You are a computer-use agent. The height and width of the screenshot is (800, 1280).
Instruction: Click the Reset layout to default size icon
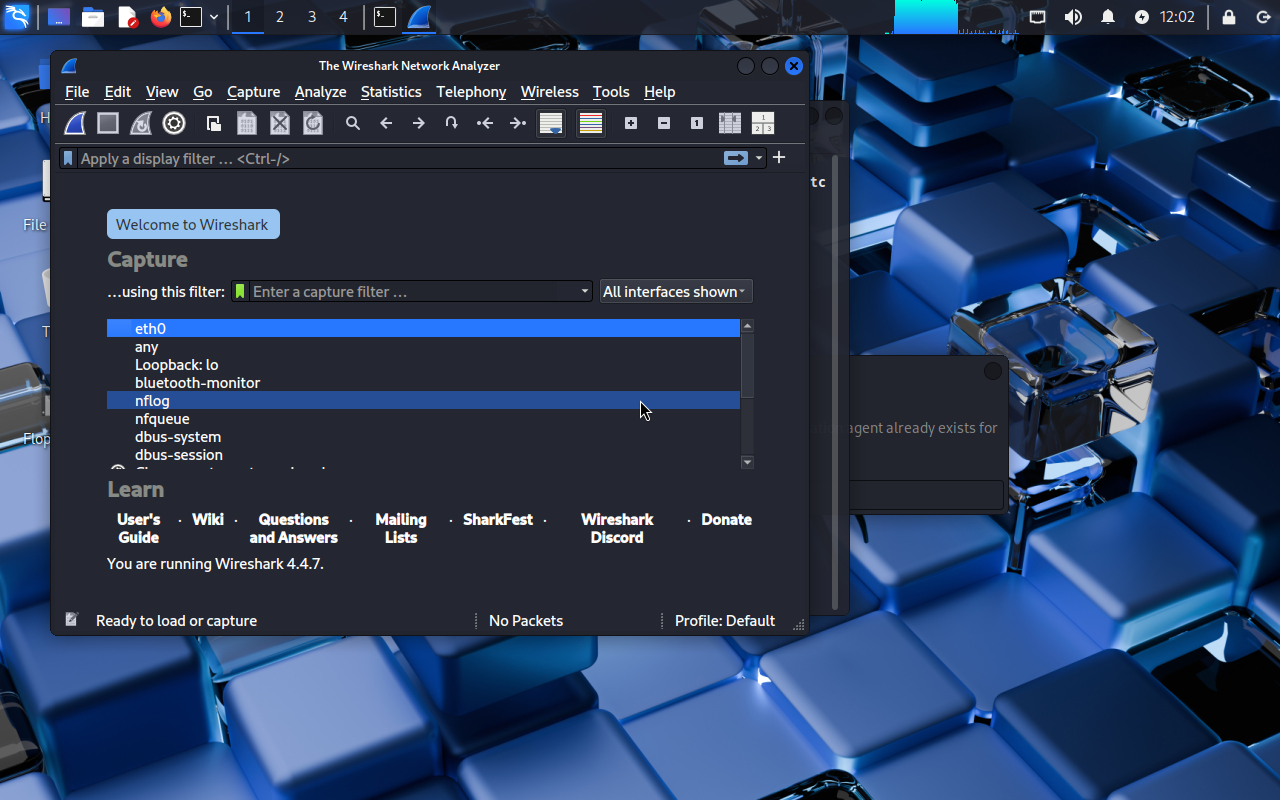(763, 123)
